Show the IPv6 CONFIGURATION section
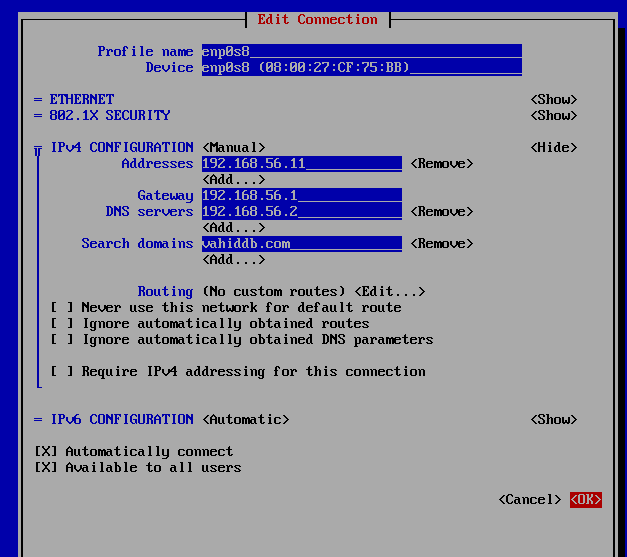 click(553, 420)
